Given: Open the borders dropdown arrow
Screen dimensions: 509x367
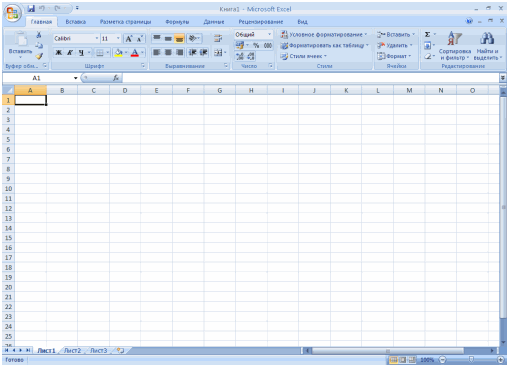Looking at the screenshot, I should (107, 53).
